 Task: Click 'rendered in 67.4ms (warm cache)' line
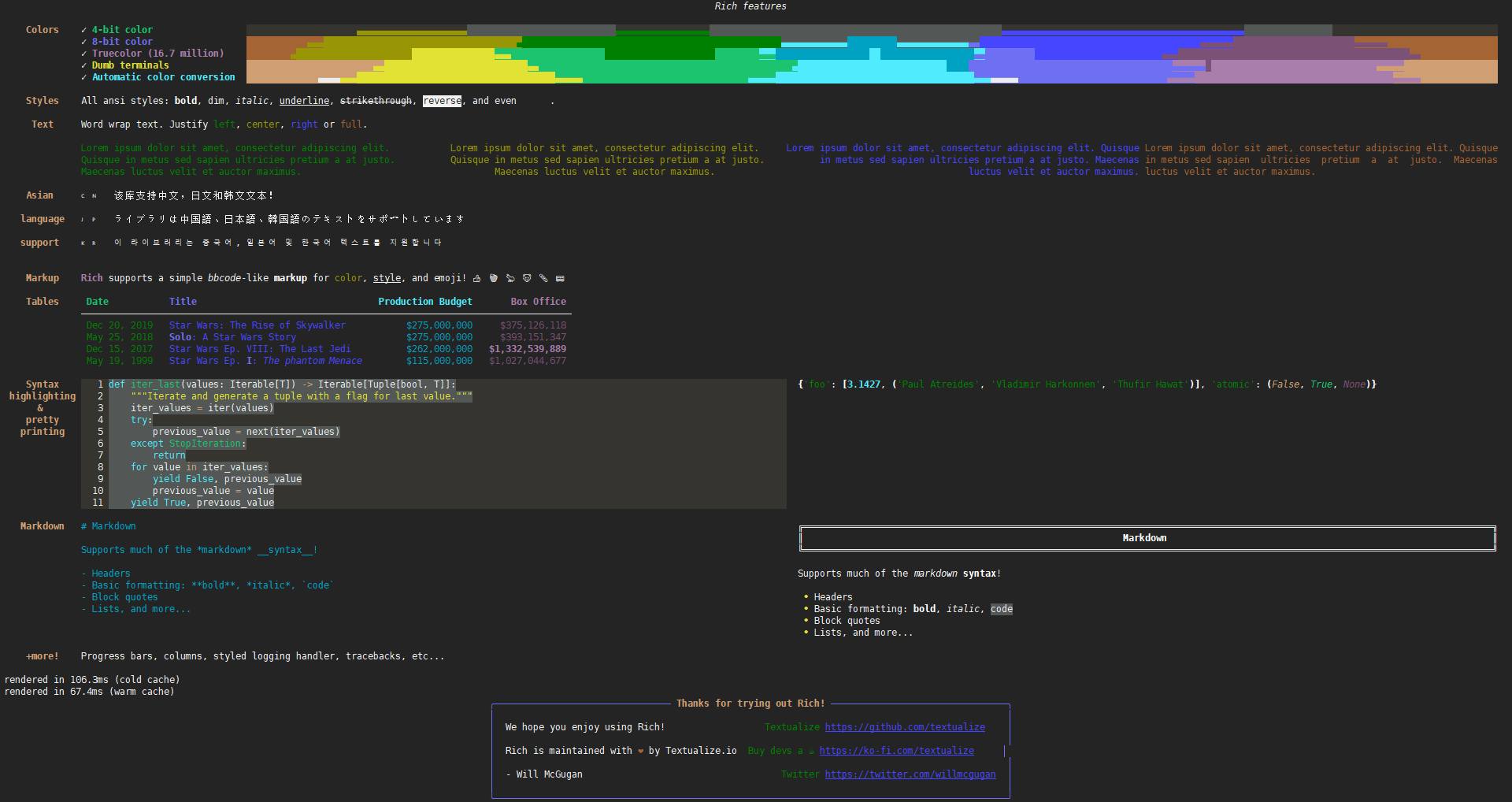[x=89, y=692]
